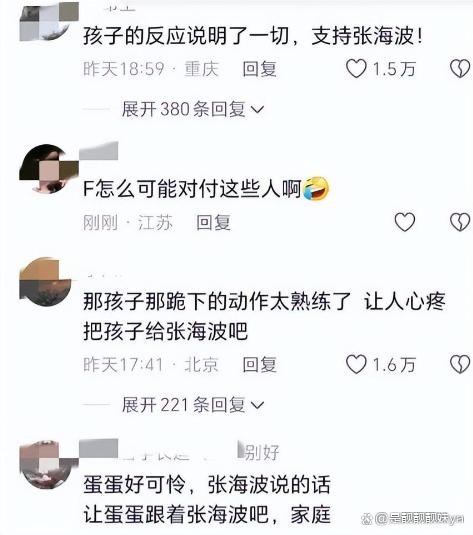Expand 380 replies under first comment
473x535 pixels.
193,110
